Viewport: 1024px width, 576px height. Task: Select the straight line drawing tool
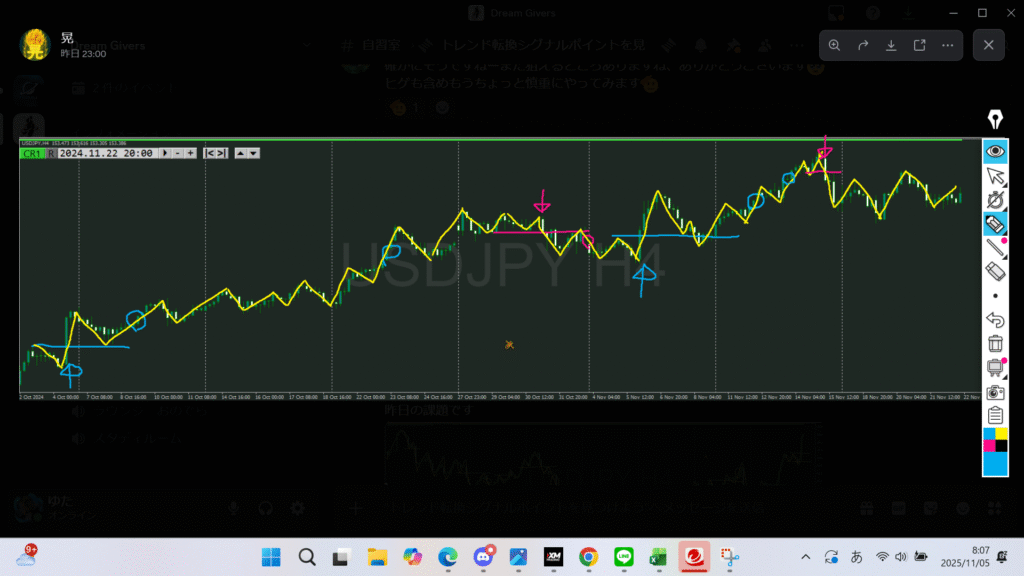click(995, 248)
